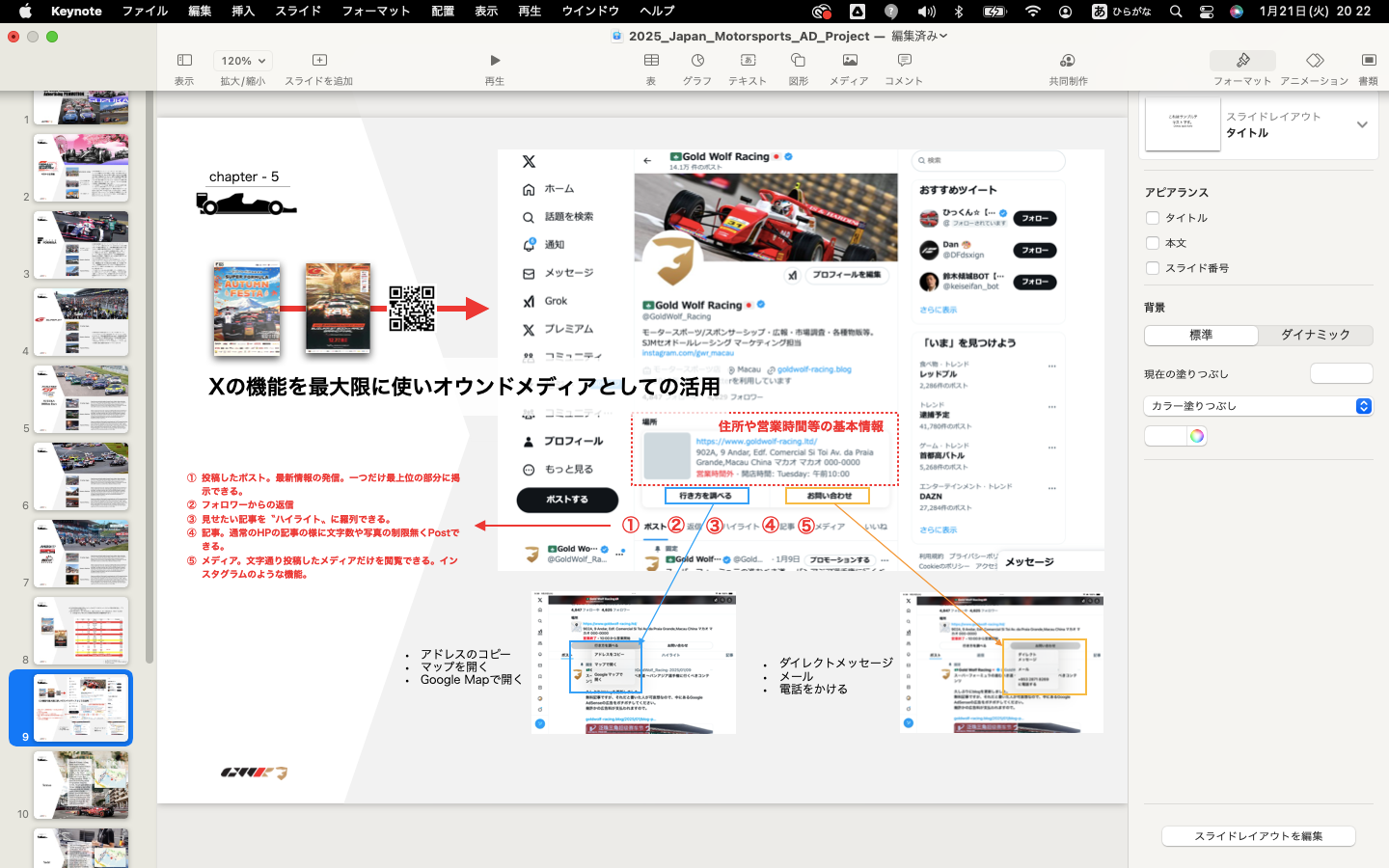
Task: Open Spotlight search icon in the menu bar
Action: [1176, 12]
